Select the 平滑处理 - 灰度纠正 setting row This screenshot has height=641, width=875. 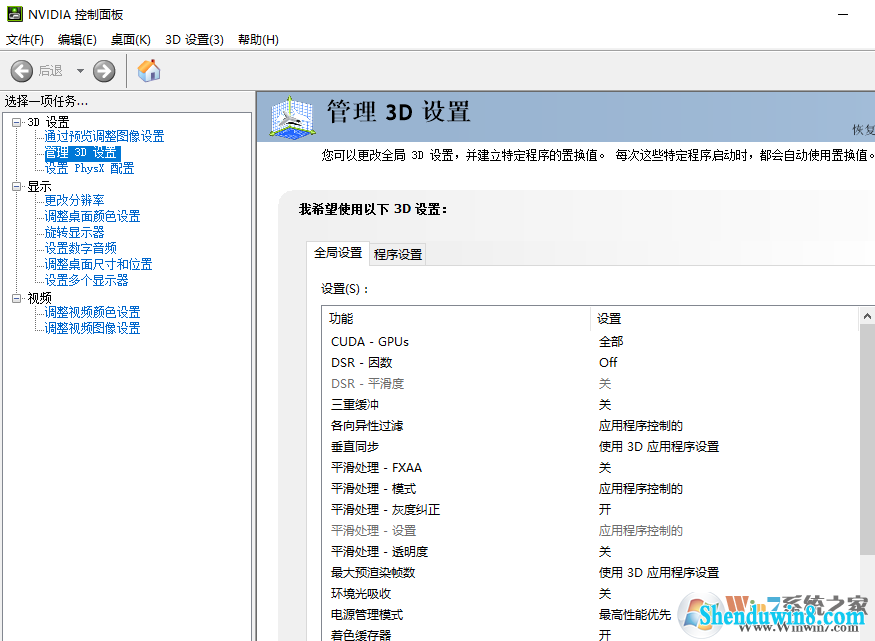point(590,510)
